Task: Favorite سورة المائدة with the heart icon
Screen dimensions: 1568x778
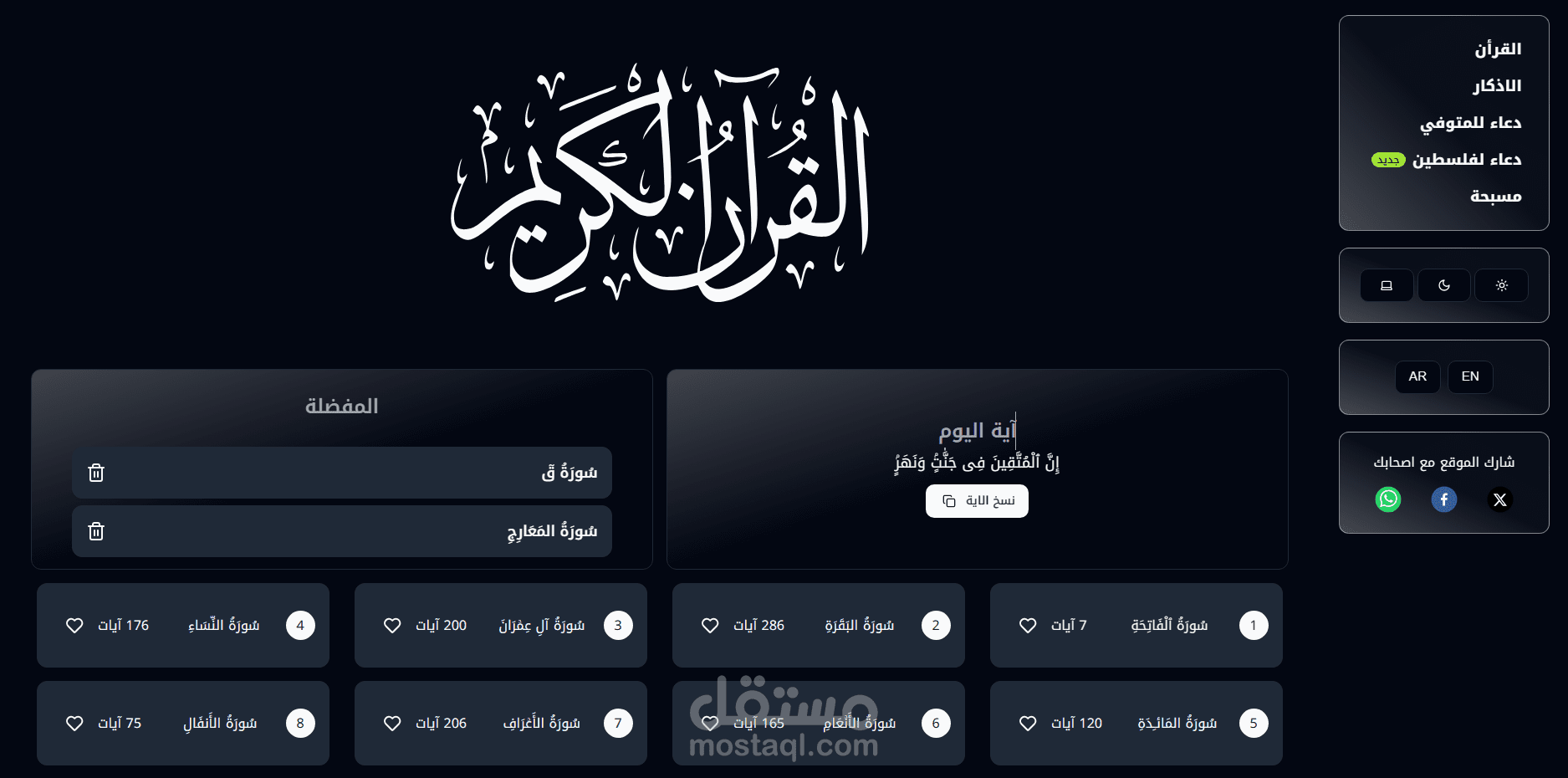Action: pyautogui.click(x=1028, y=723)
